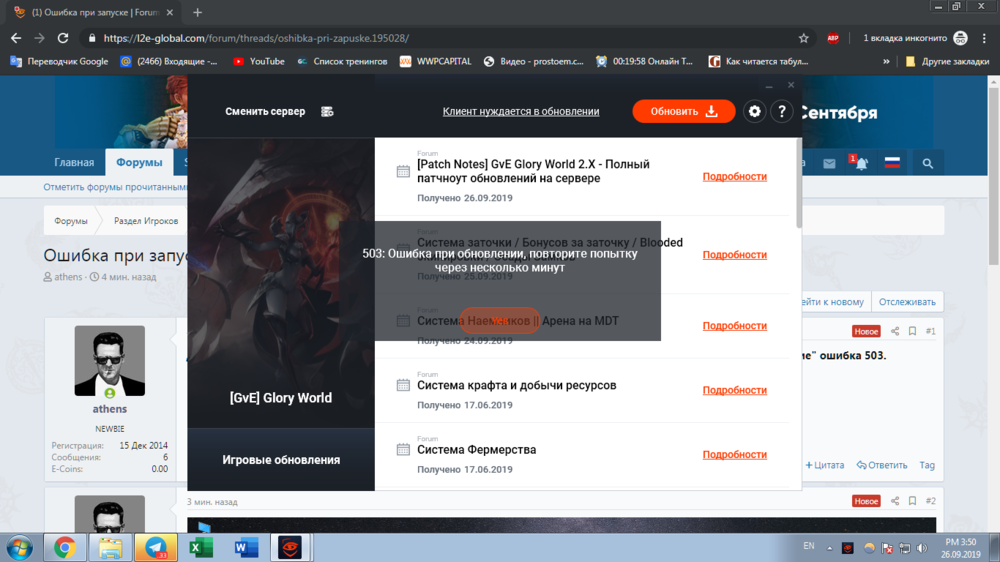Open forum notifications bell icon
1000x562 pixels.
pyautogui.click(x=860, y=163)
